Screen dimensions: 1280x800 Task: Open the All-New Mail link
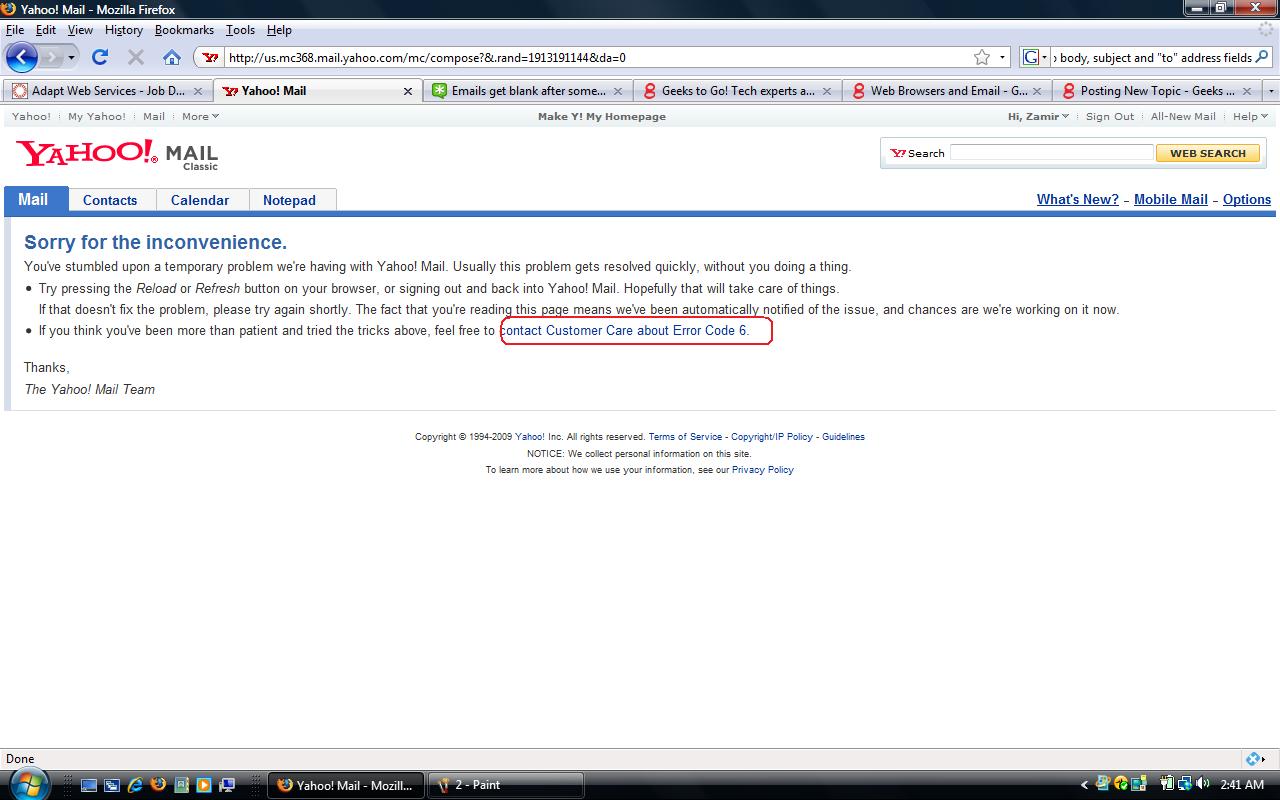1183,117
